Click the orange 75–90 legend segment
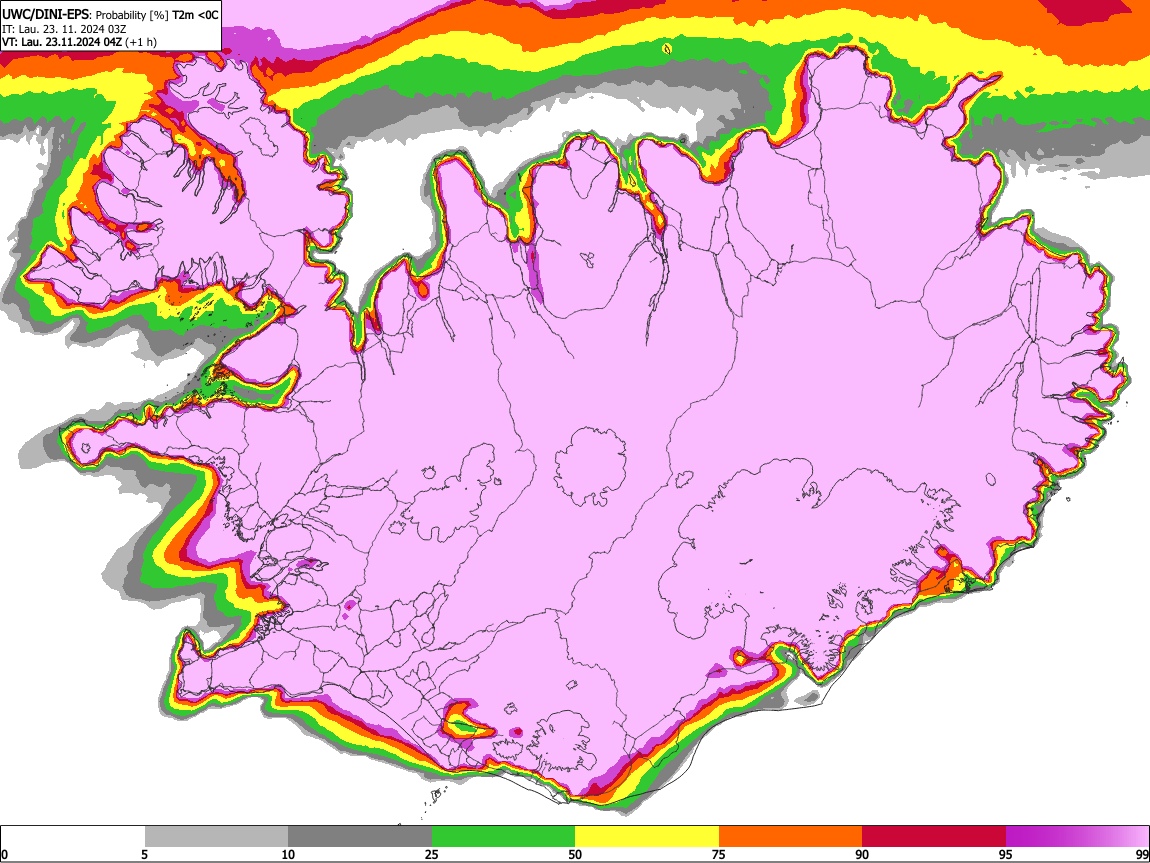1150x863 pixels. (790, 837)
